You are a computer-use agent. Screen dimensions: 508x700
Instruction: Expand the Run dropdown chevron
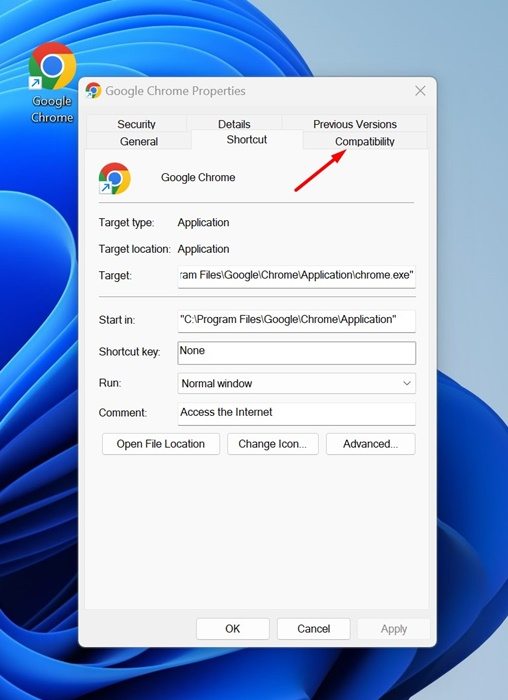point(407,383)
